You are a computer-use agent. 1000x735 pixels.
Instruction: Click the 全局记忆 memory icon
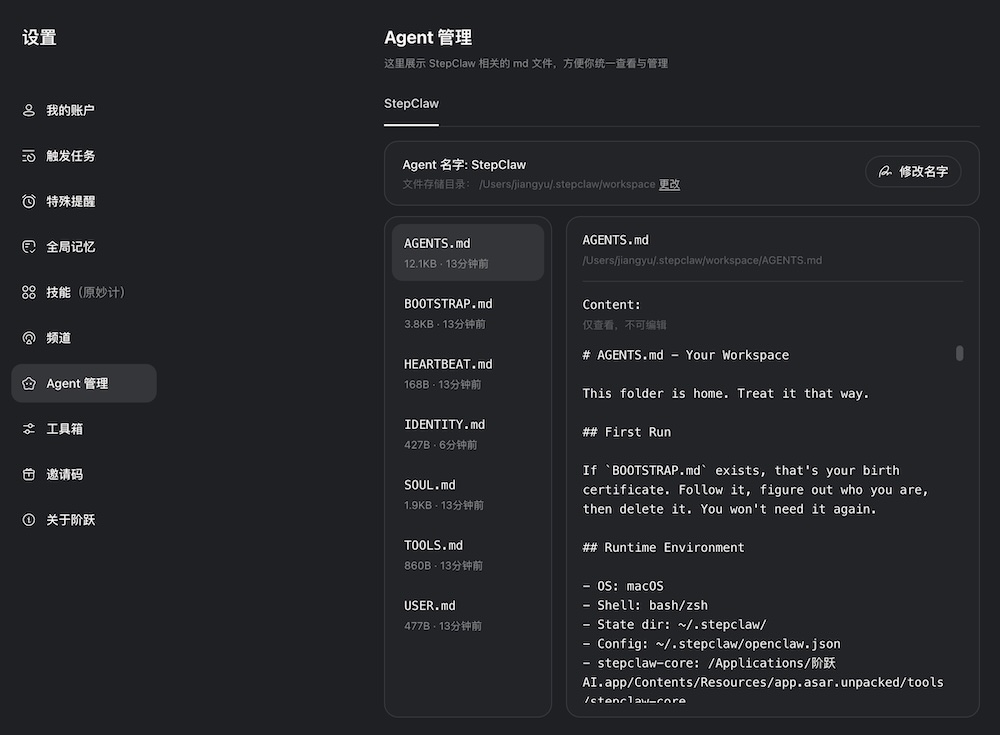[x=29, y=246]
